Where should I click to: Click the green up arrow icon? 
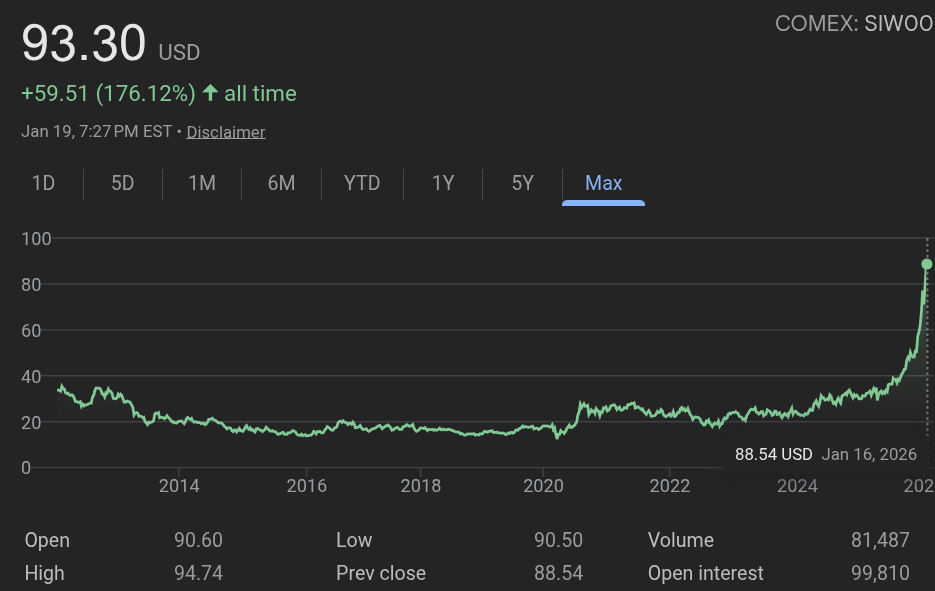tap(210, 94)
